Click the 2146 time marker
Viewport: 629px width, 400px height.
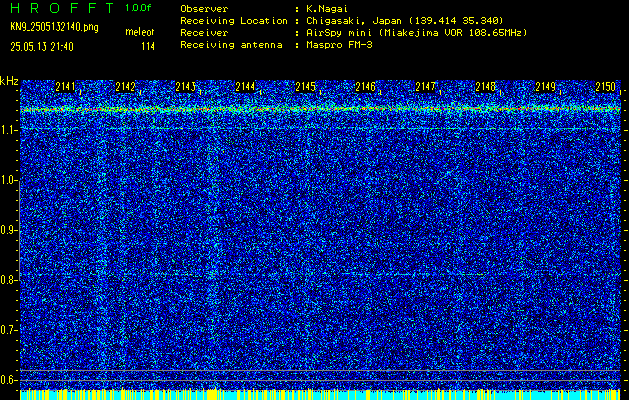point(365,87)
